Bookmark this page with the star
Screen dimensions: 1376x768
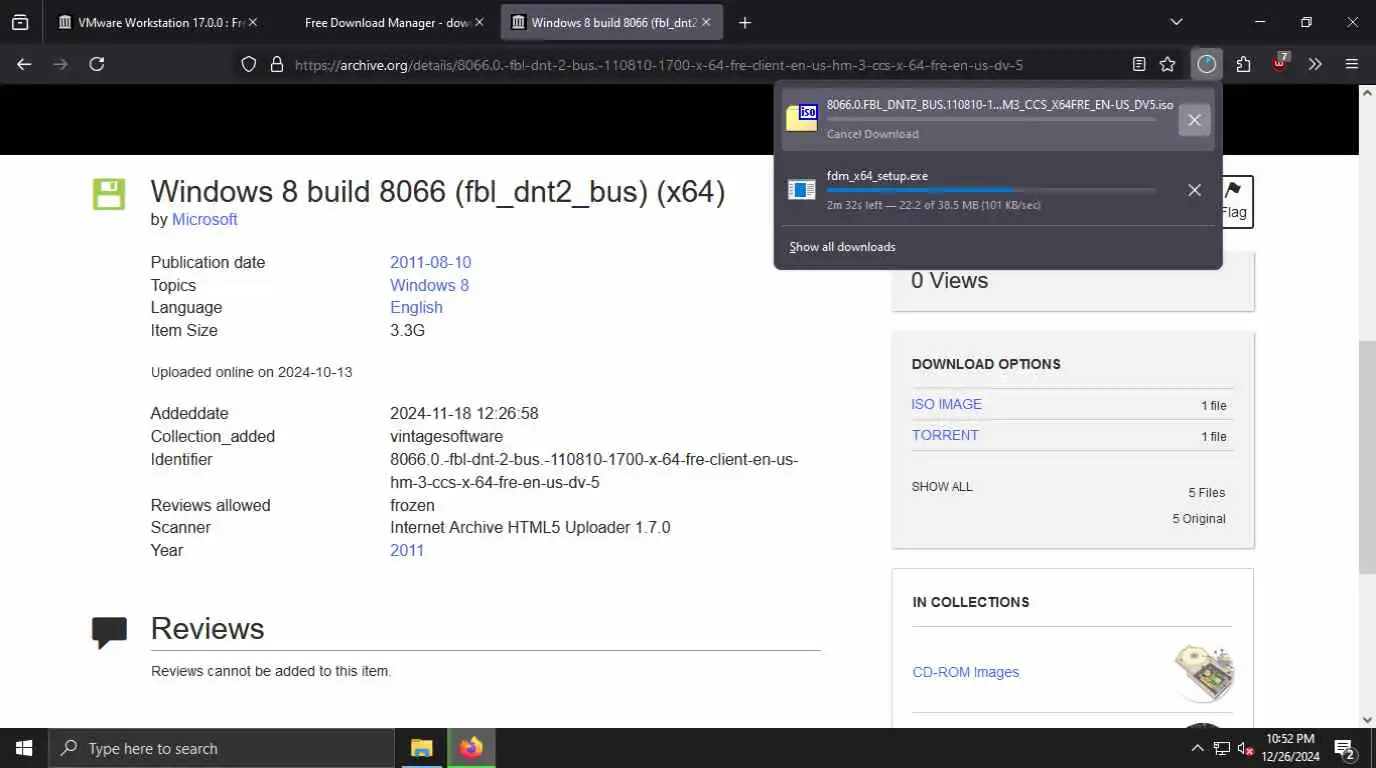1167,64
